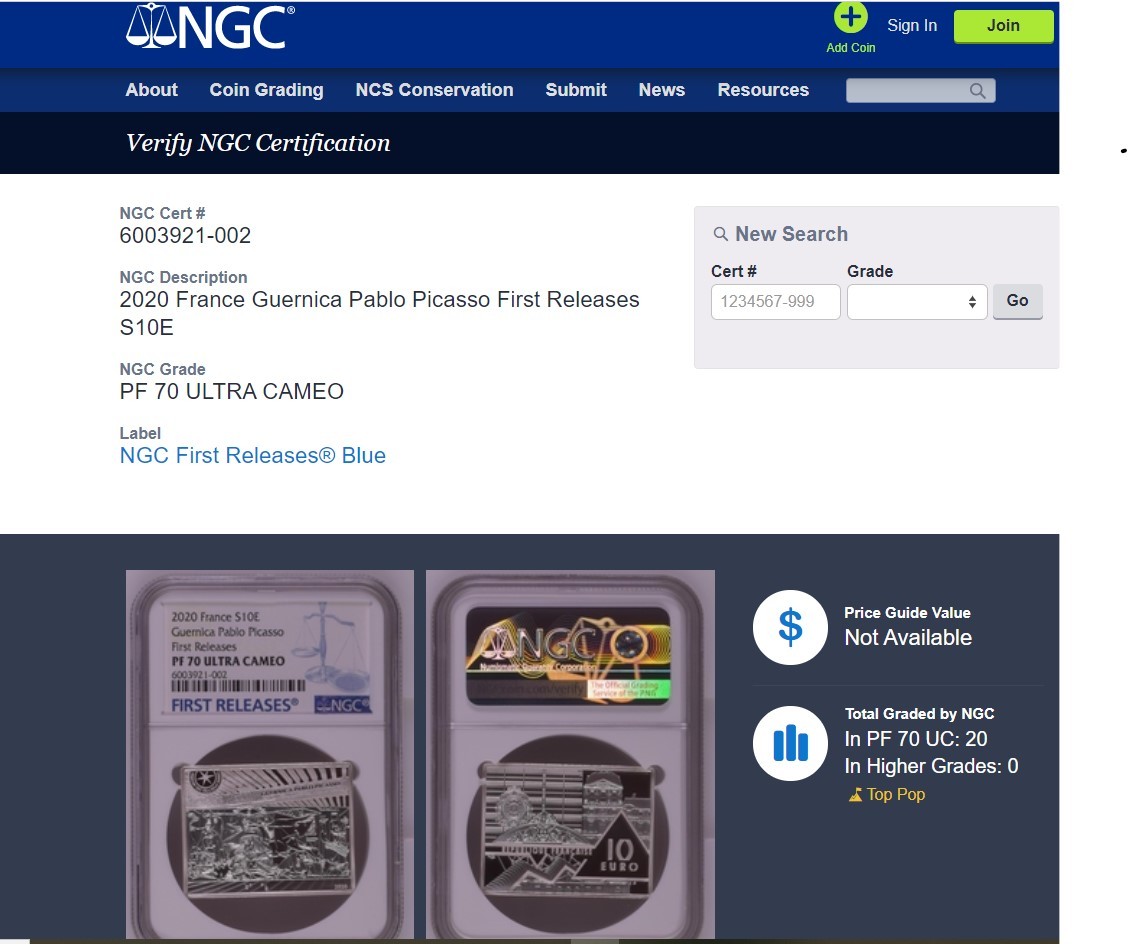Click the Price Guide dollar sign icon
The width and height of the screenshot is (1128, 944).
[x=790, y=627]
